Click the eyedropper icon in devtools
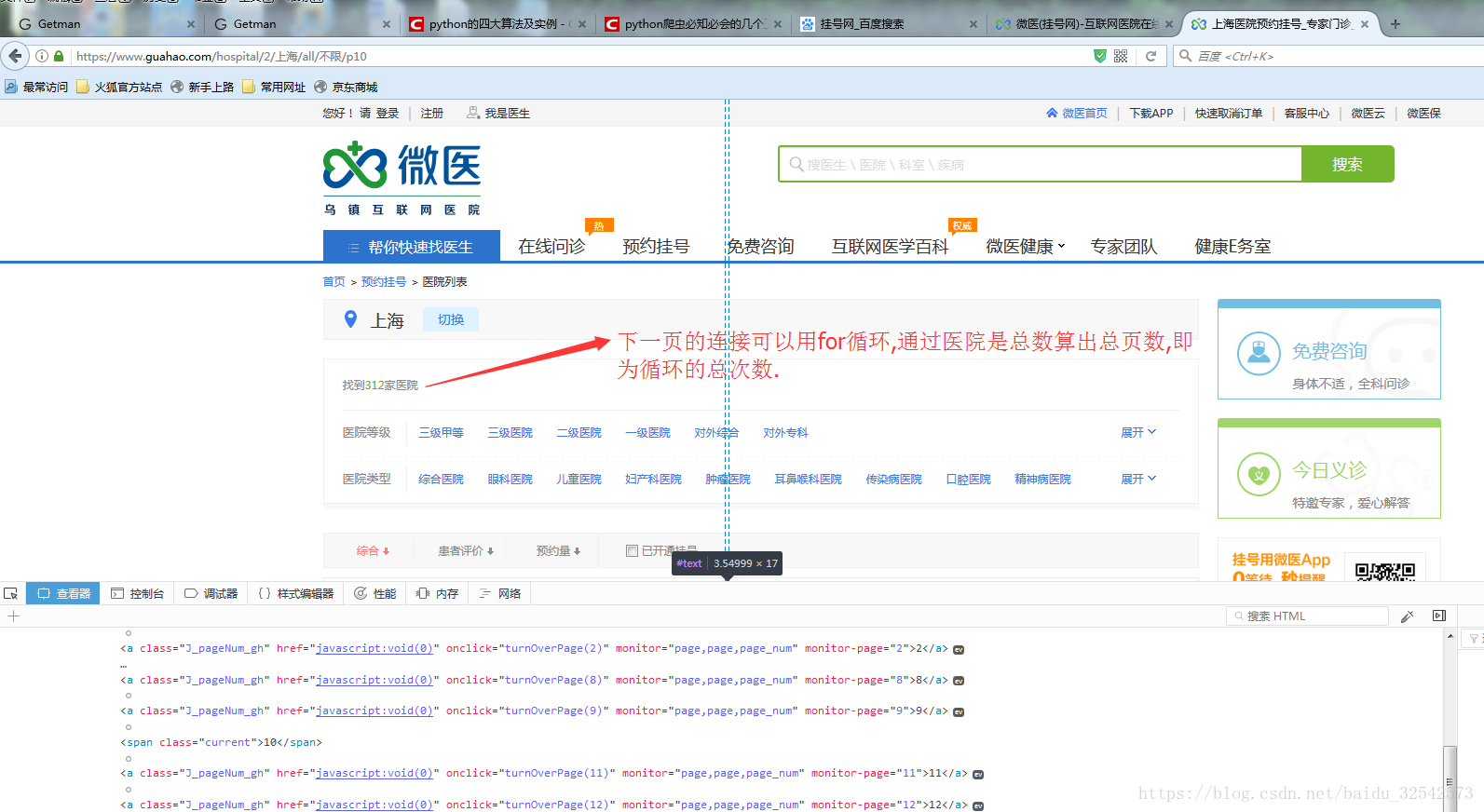The image size is (1484, 812). point(1408,616)
